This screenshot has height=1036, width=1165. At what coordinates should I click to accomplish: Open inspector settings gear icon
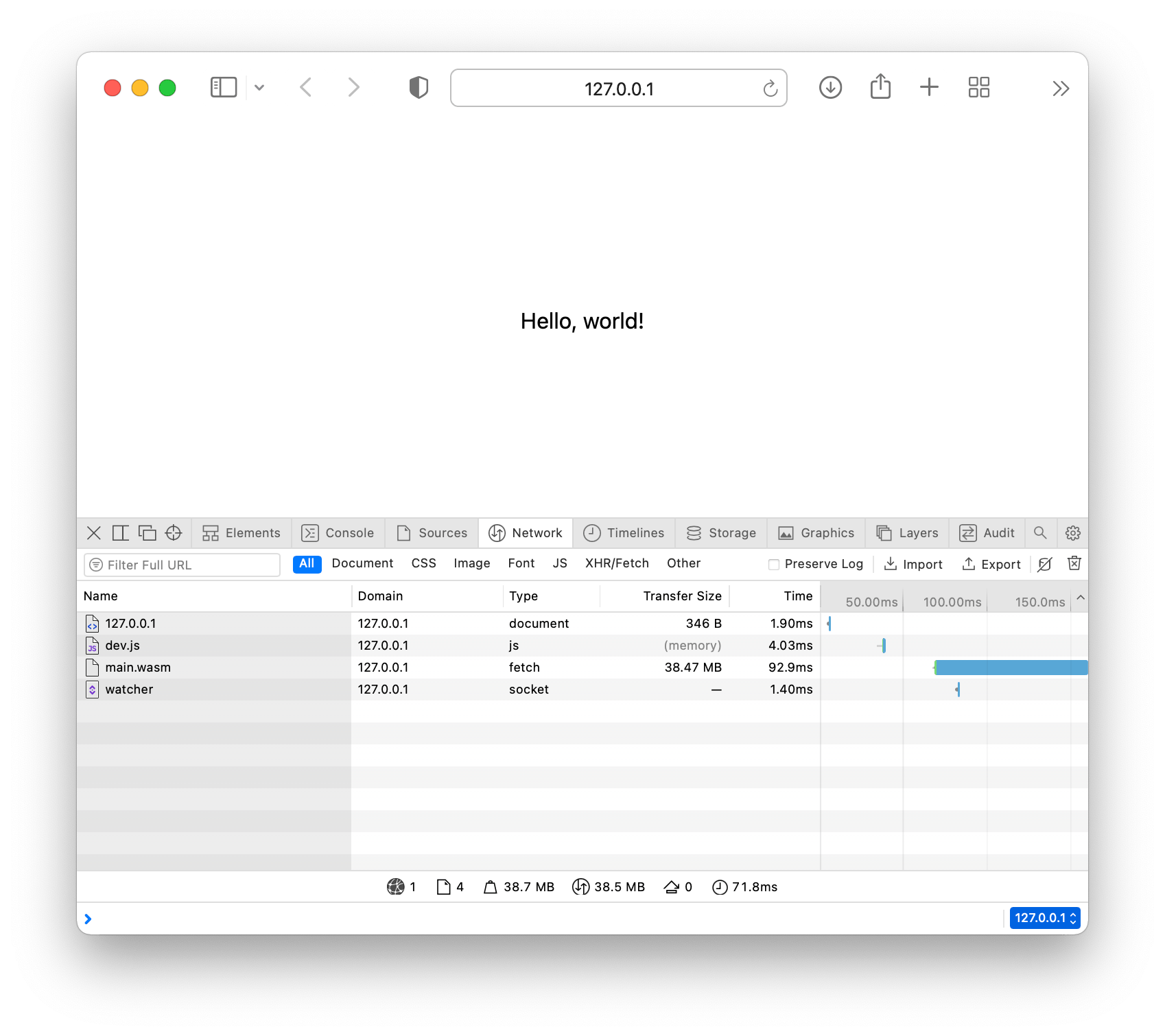coord(1073,533)
